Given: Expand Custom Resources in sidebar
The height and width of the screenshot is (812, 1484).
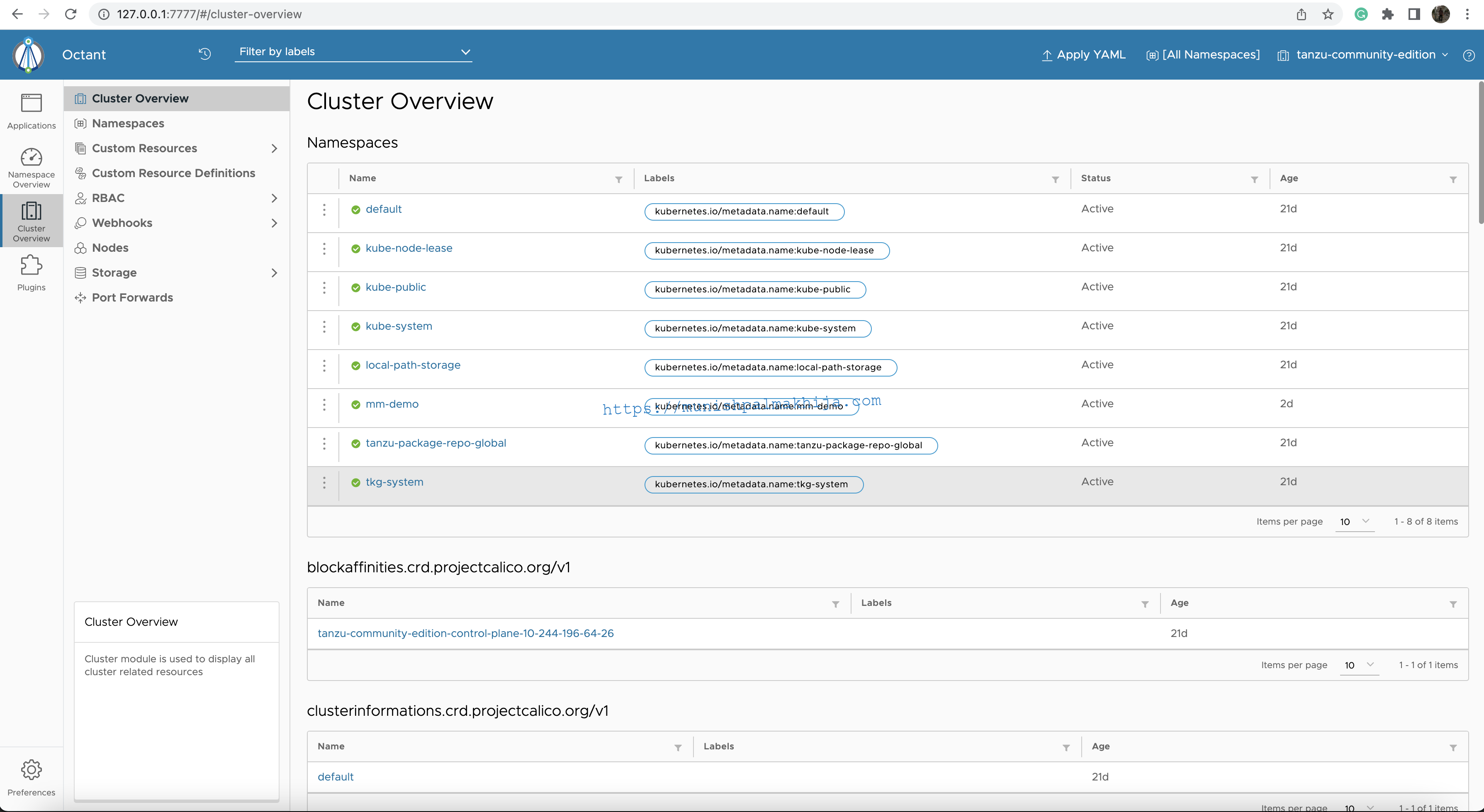Looking at the screenshot, I should (x=274, y=148).
